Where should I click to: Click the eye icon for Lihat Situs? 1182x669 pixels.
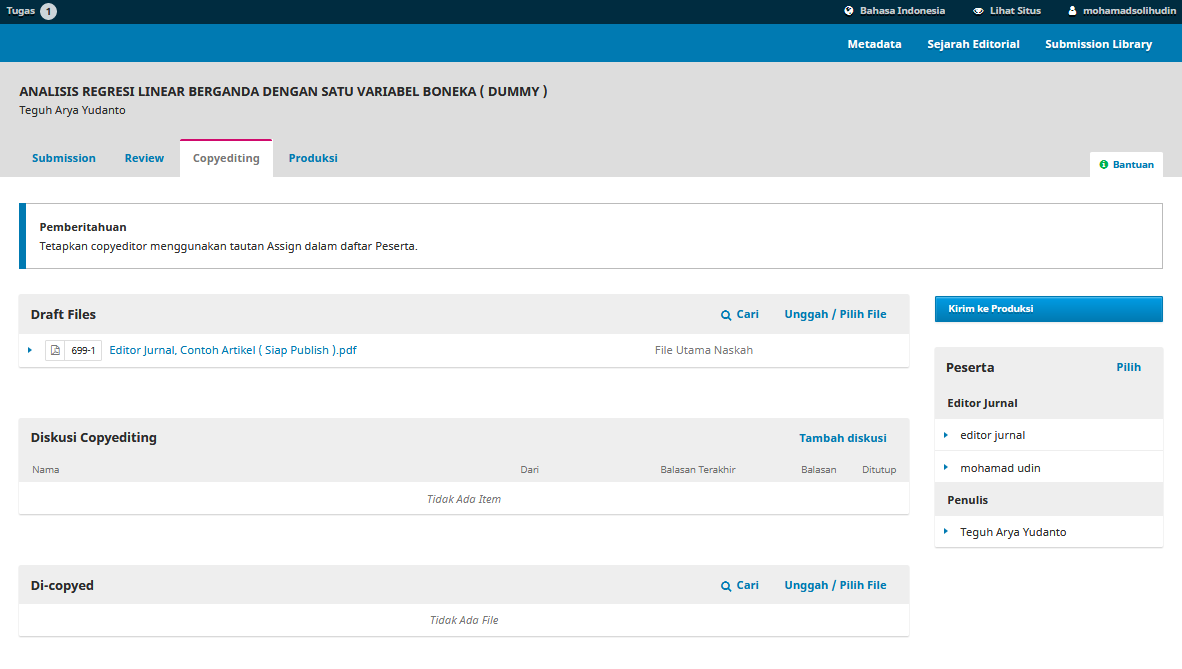tap(978, 11)
